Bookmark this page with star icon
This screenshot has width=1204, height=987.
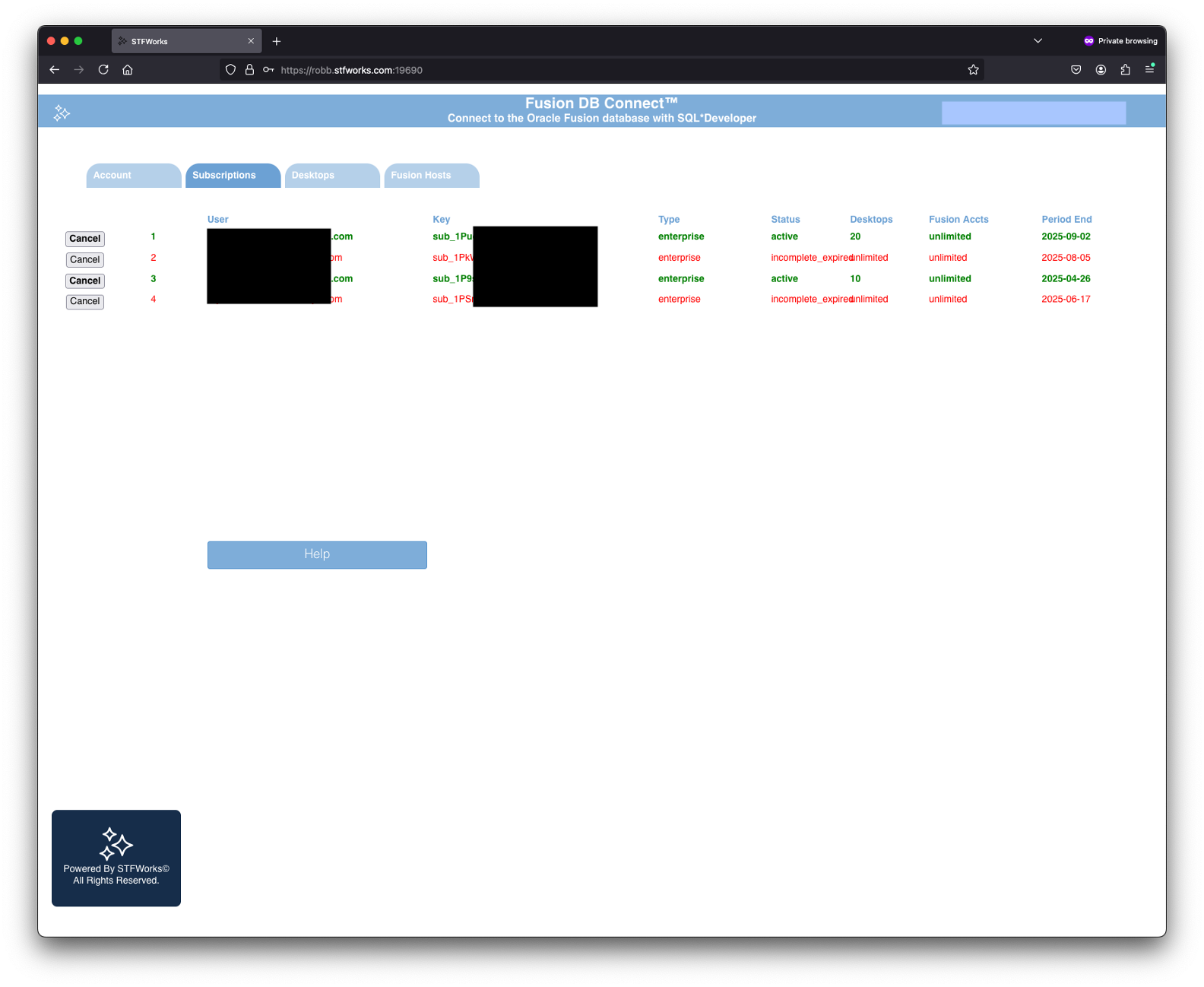[x=973, y=70]
